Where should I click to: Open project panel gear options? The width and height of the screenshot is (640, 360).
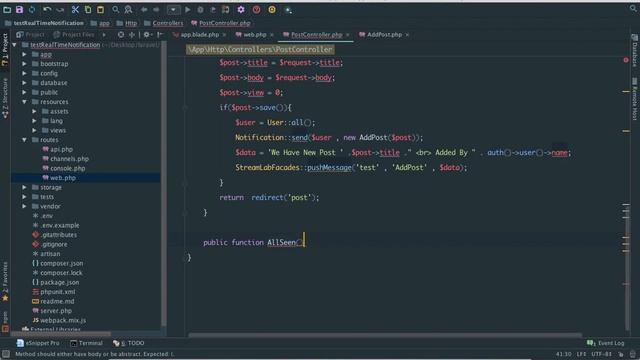[147, 35]
